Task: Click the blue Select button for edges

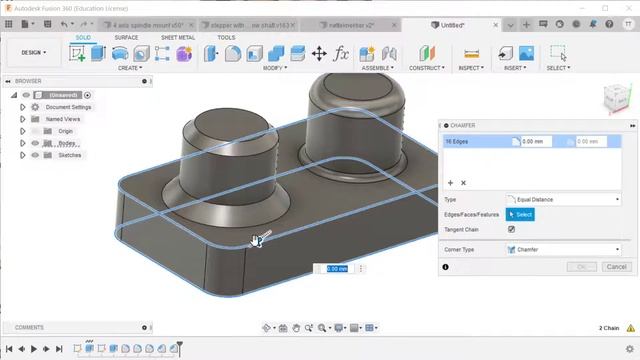Action: (x=520, y=215)
